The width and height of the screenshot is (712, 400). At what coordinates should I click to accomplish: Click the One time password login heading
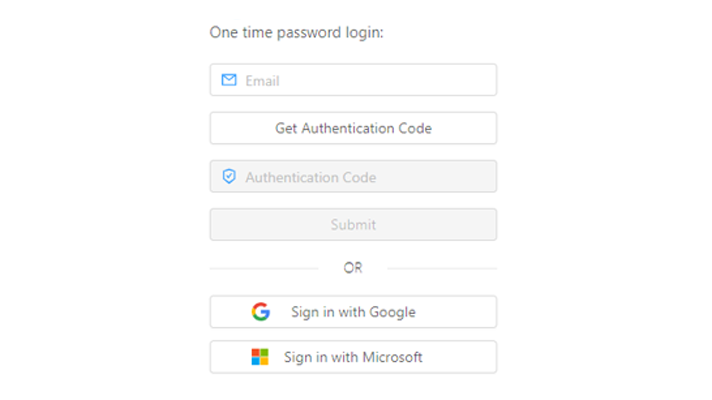point(297,33)
